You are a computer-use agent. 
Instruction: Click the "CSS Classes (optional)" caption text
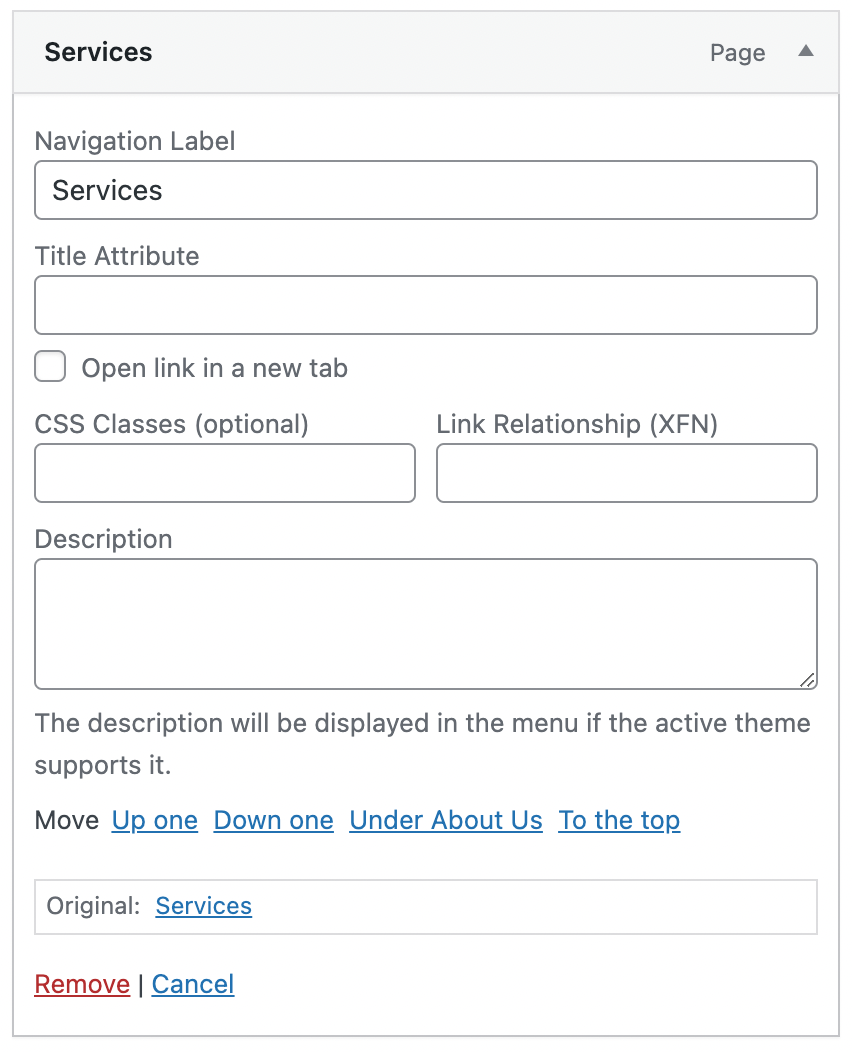pos(171,424)
